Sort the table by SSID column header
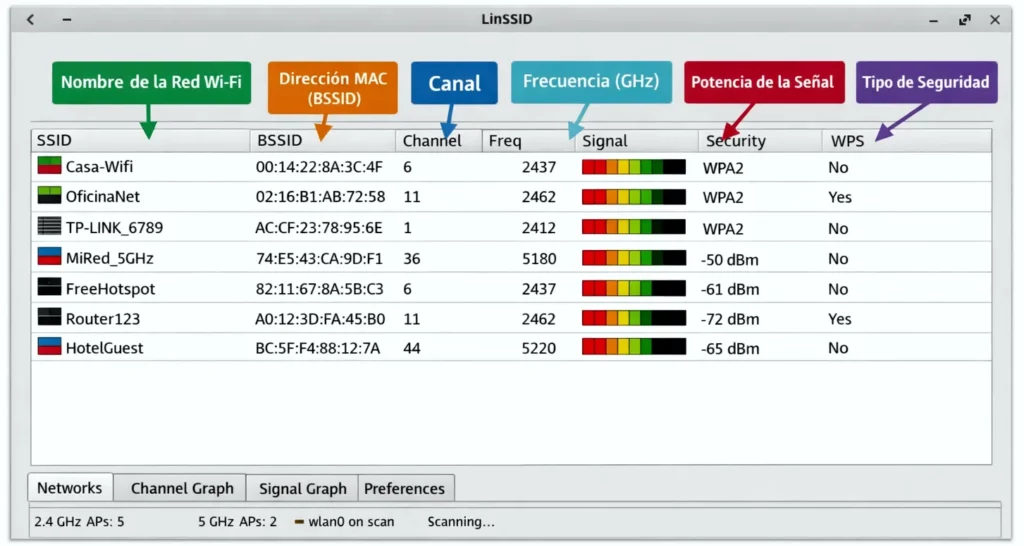Viewport: 1024px width, 546px height. (x=140, y=141)
